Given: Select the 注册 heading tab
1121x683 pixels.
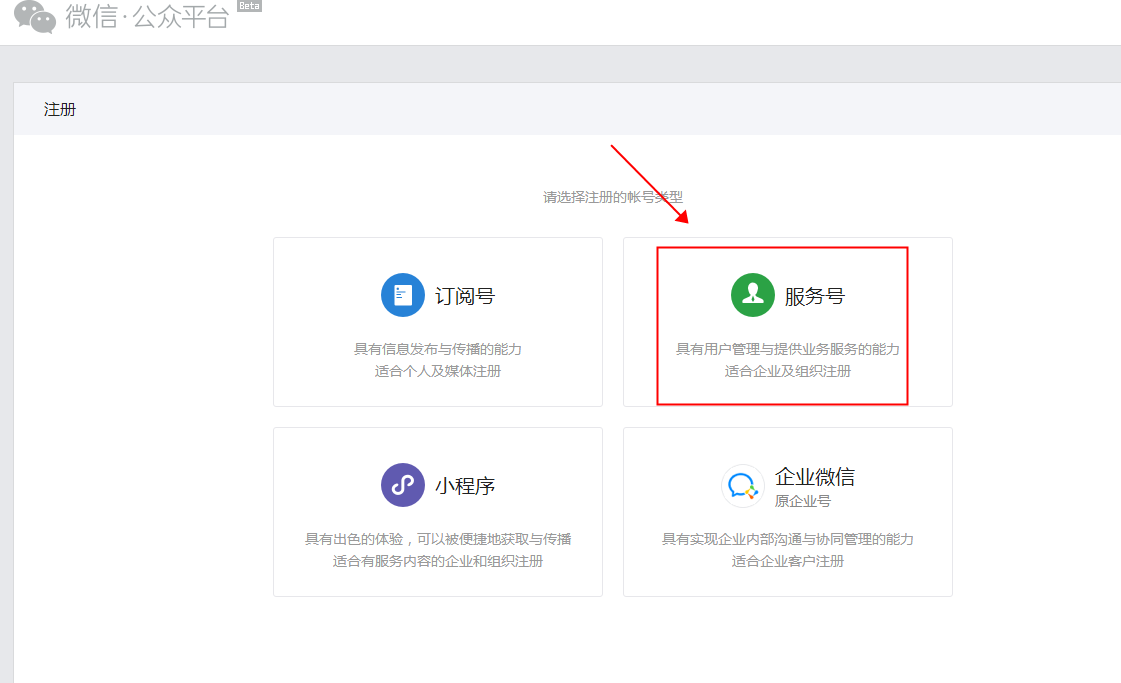Looking at the screenshot, I should [60, 109].
